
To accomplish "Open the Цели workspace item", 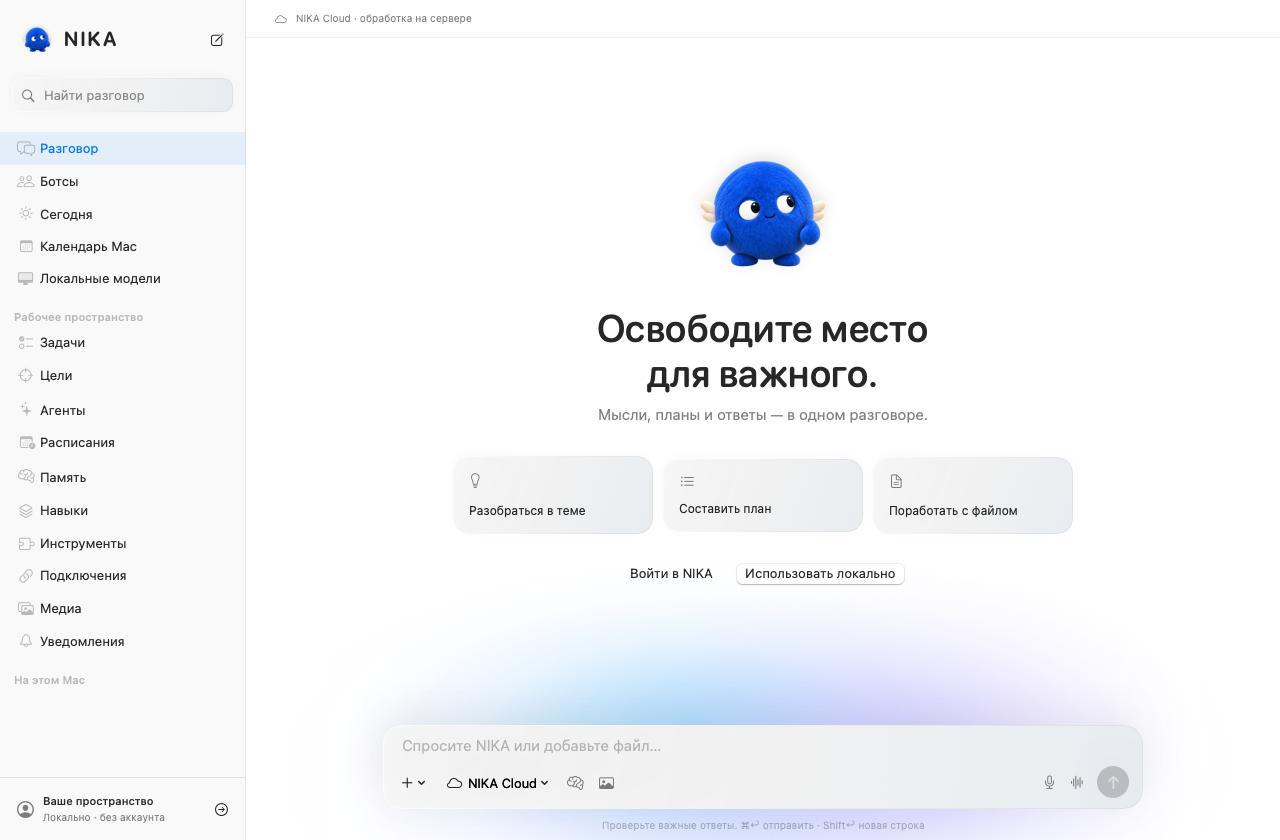I will [122, 375].
